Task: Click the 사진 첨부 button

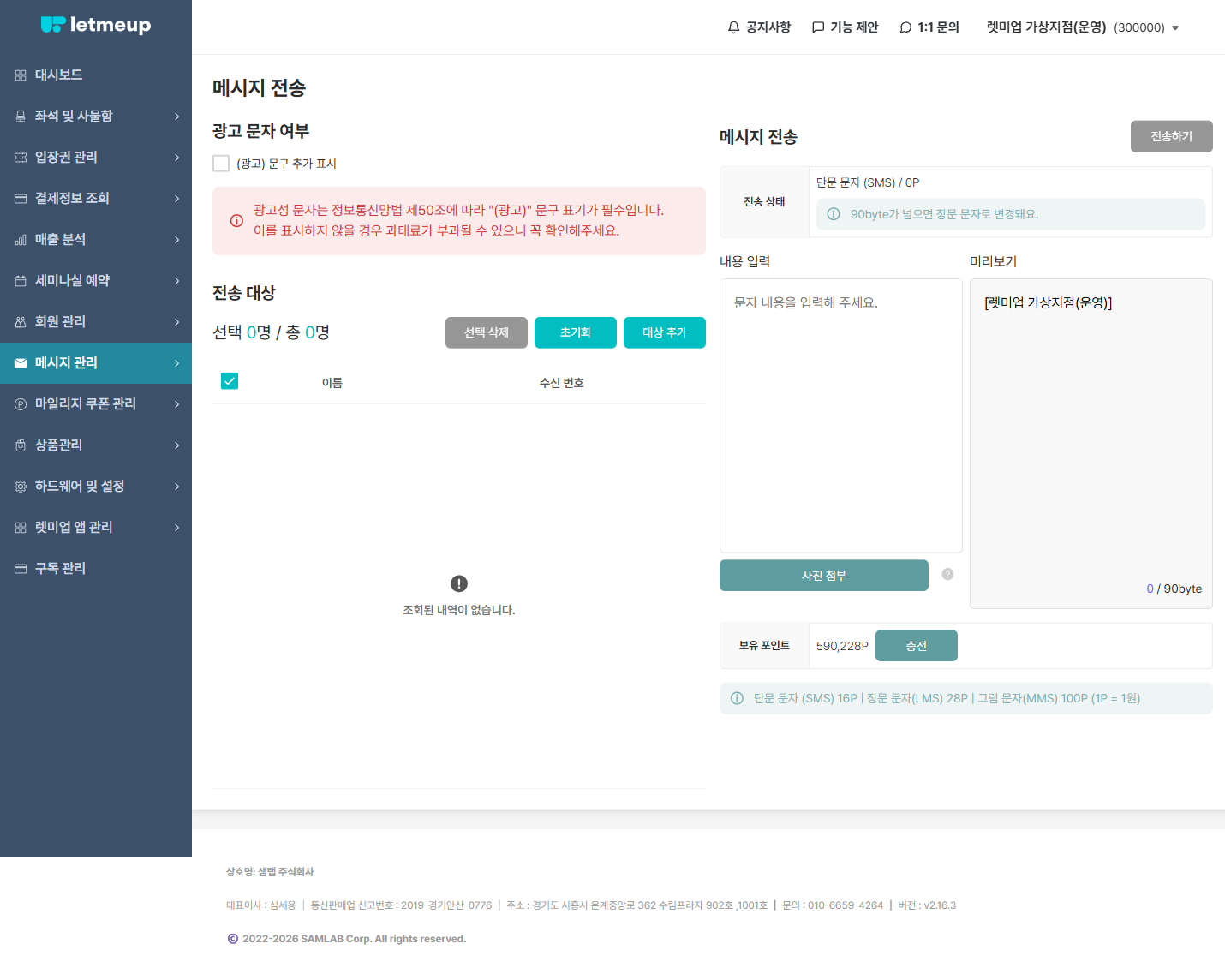Action: point(824,576)
